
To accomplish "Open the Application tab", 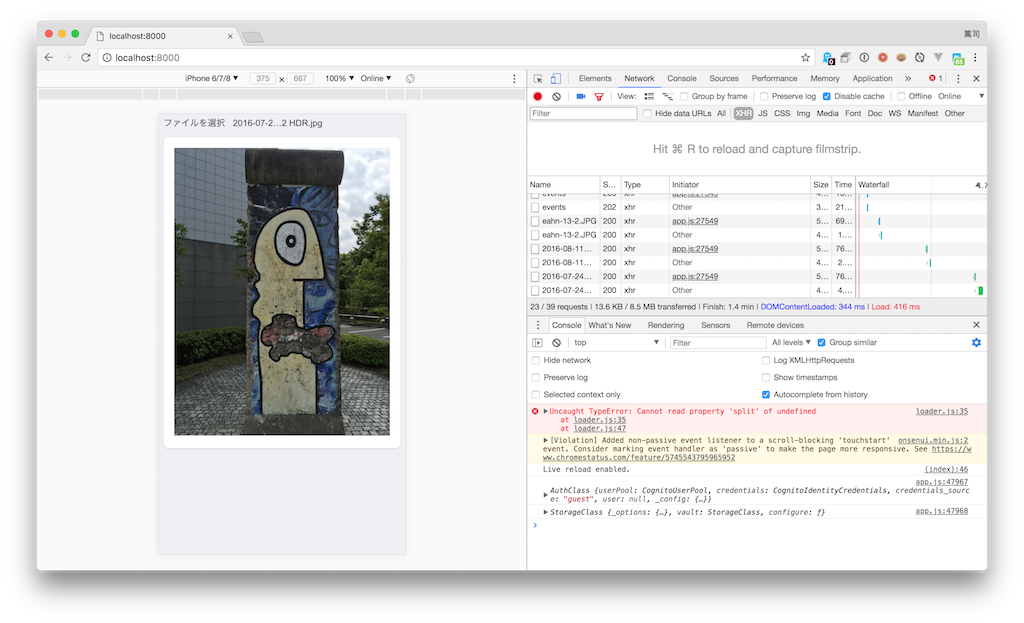I will click(x=872, y=78).
